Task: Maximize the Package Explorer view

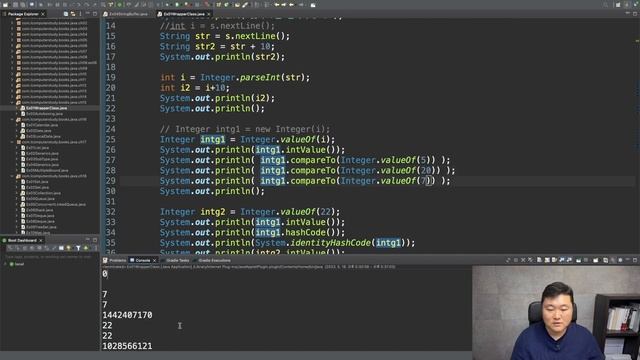Action: [95, 14]
